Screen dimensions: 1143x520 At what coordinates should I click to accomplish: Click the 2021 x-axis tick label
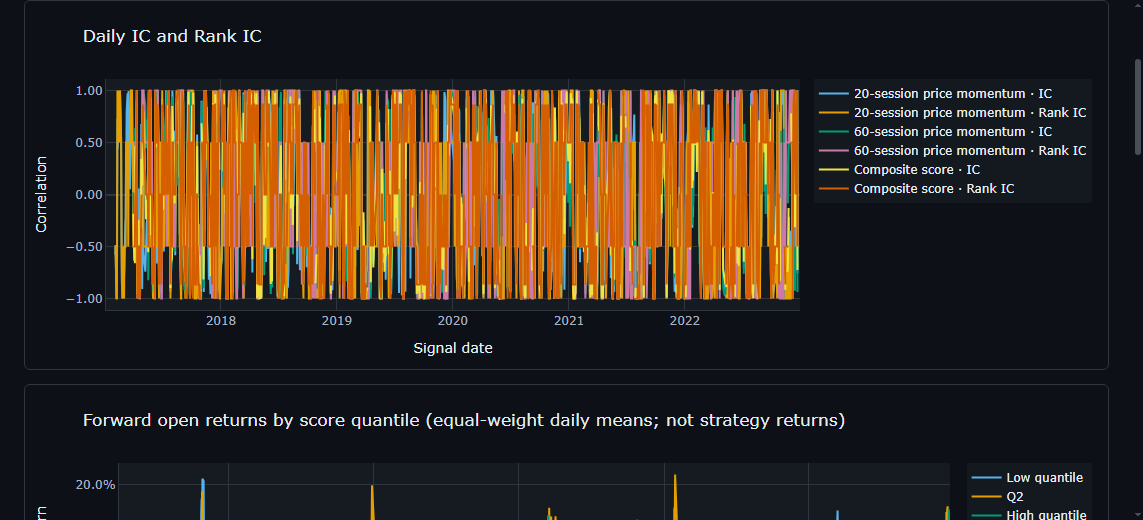pos(569,320)
